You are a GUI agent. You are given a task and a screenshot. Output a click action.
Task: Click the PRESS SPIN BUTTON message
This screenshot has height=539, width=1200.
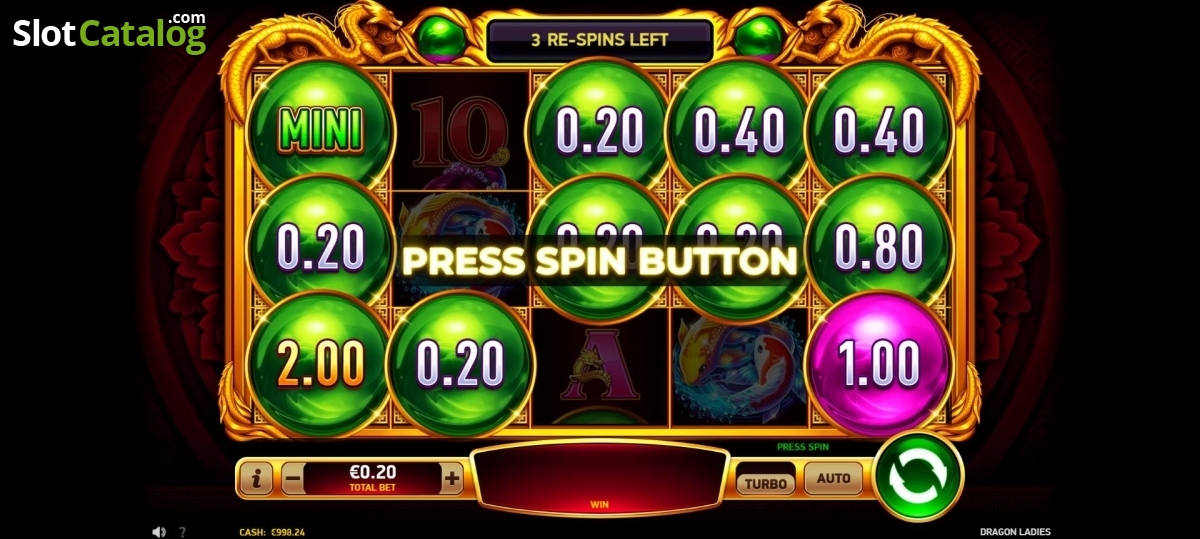pyautogui.click(x=600, y=261)
